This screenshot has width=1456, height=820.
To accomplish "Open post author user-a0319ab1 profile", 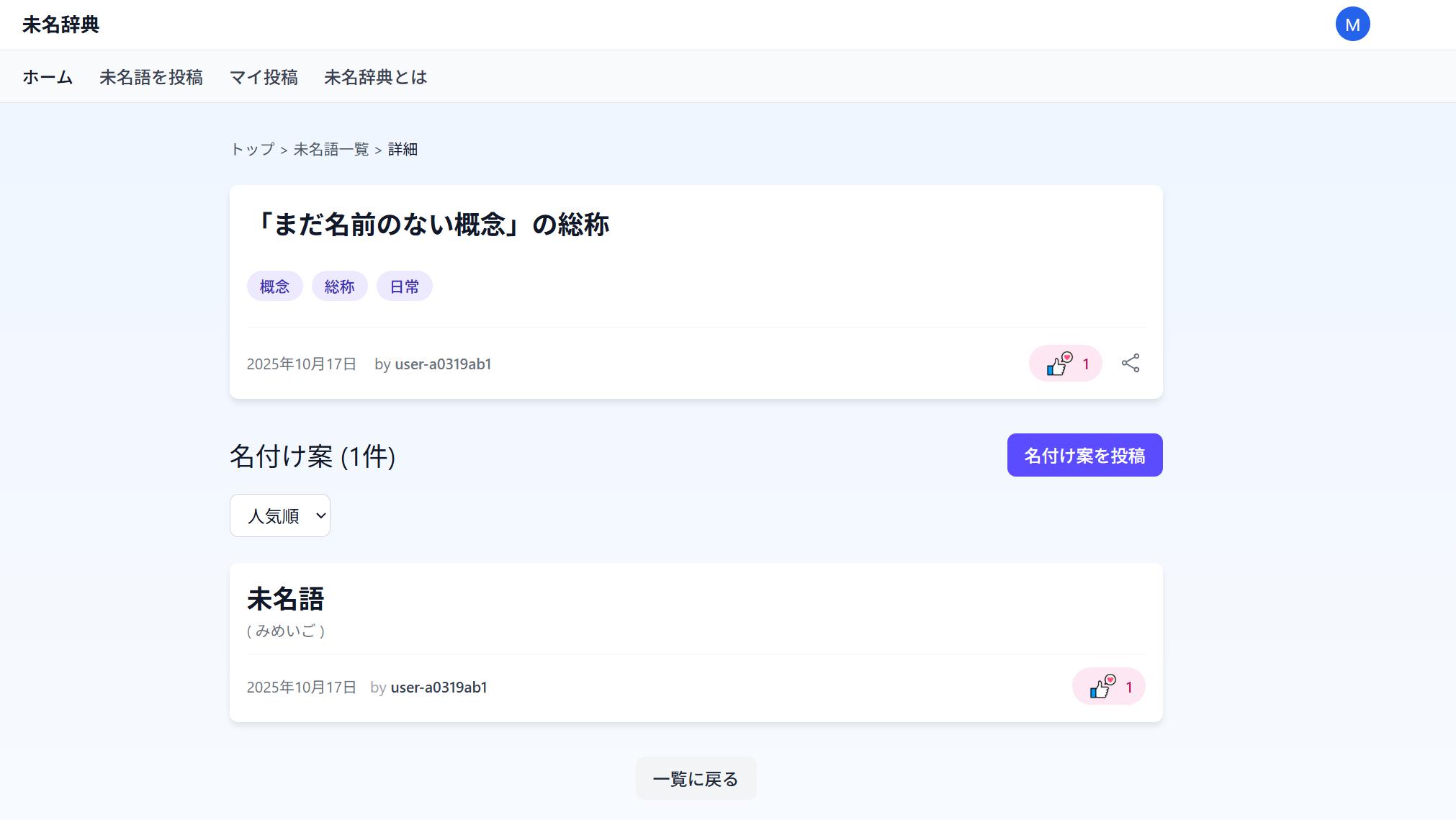I will pos(443,364).
